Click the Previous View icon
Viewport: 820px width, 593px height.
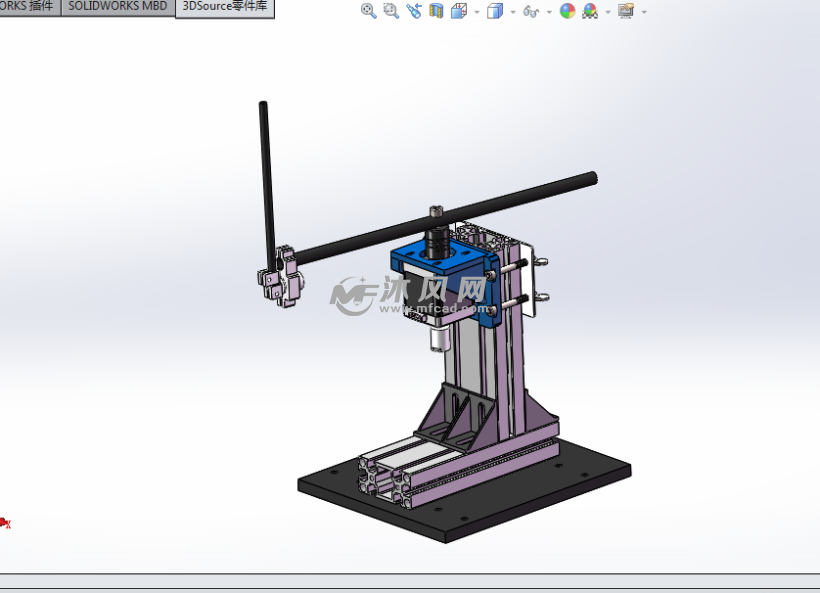click(414, 11)
